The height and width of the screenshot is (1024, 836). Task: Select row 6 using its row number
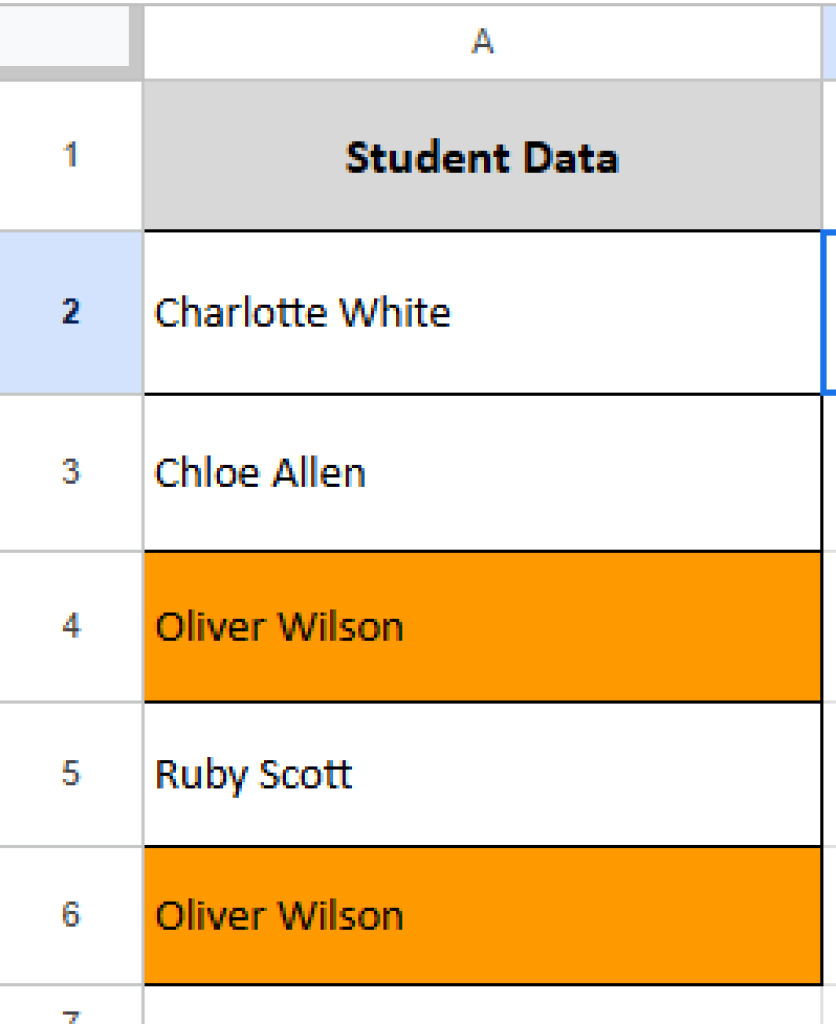70,915
